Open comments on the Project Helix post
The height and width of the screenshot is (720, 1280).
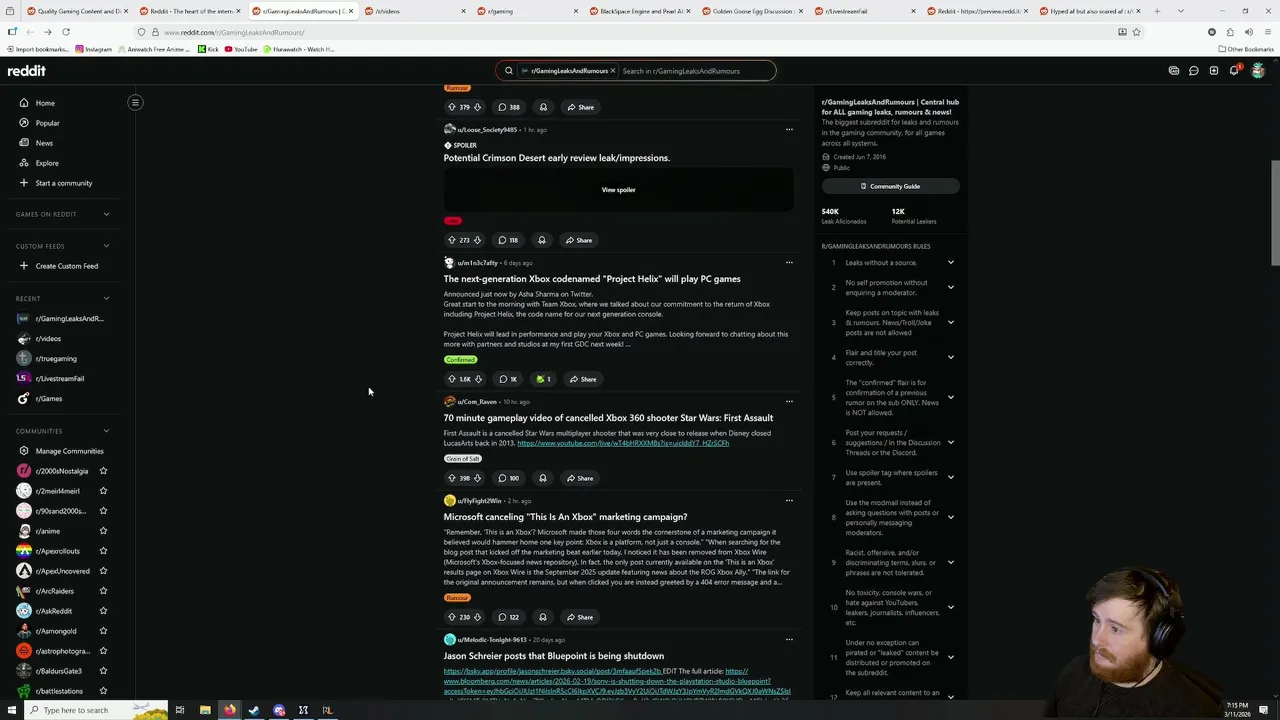[508, 379]
